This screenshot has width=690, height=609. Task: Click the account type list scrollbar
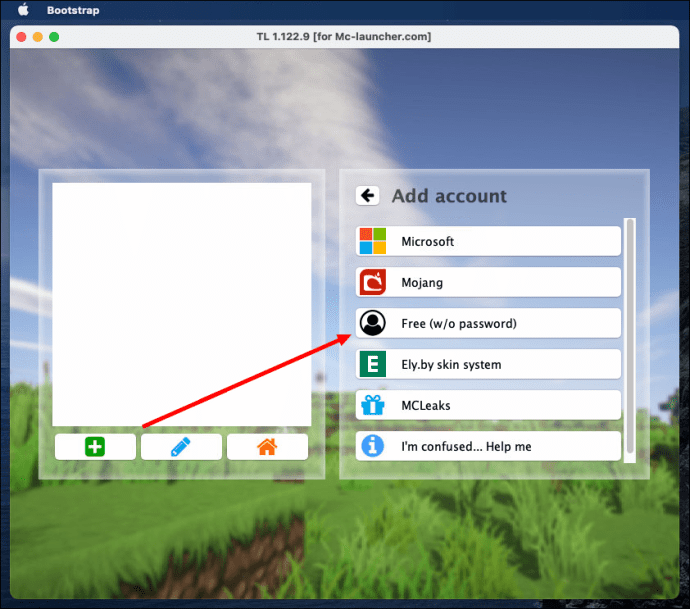pos(630,340)
